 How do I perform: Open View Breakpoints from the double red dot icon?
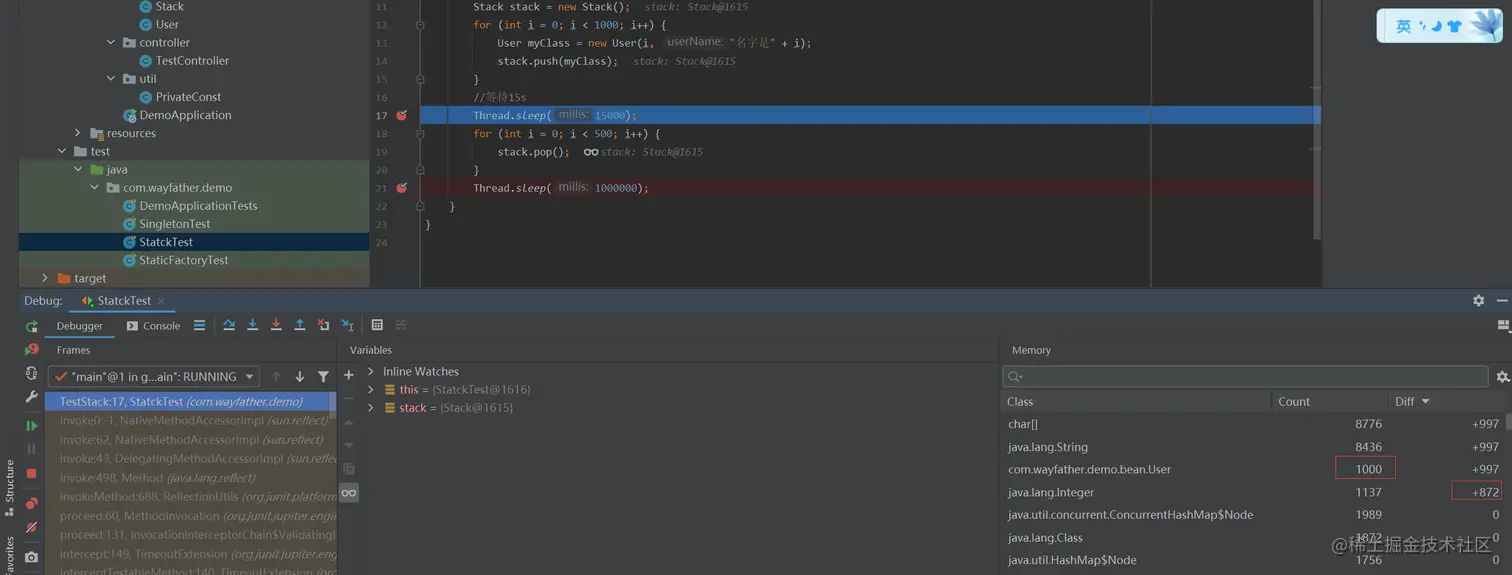(x=32, y=503)
